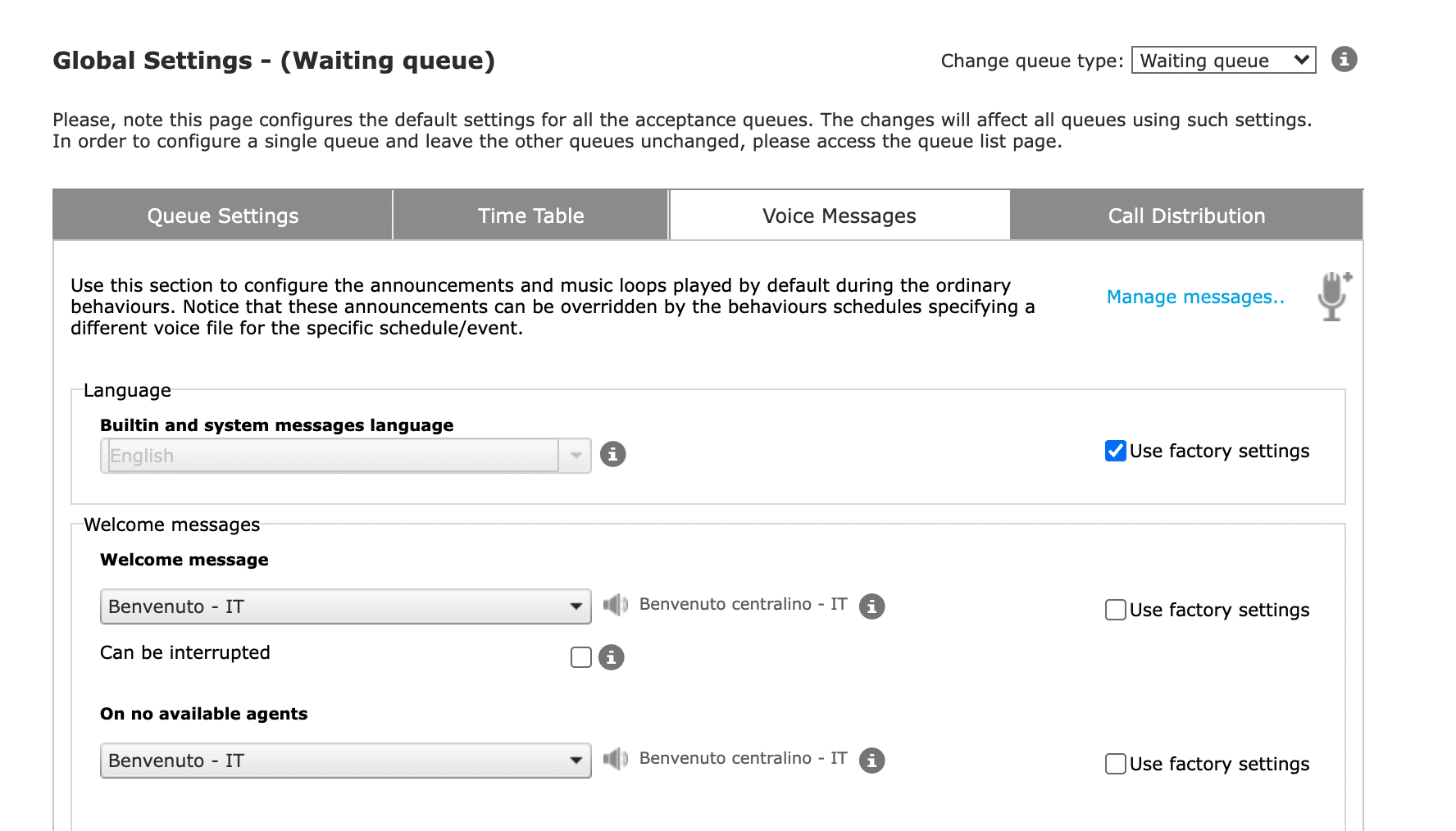Play the Welcome message speaker icon
The height and width of the screenshot is (831, 1456).
coord(615,606)
